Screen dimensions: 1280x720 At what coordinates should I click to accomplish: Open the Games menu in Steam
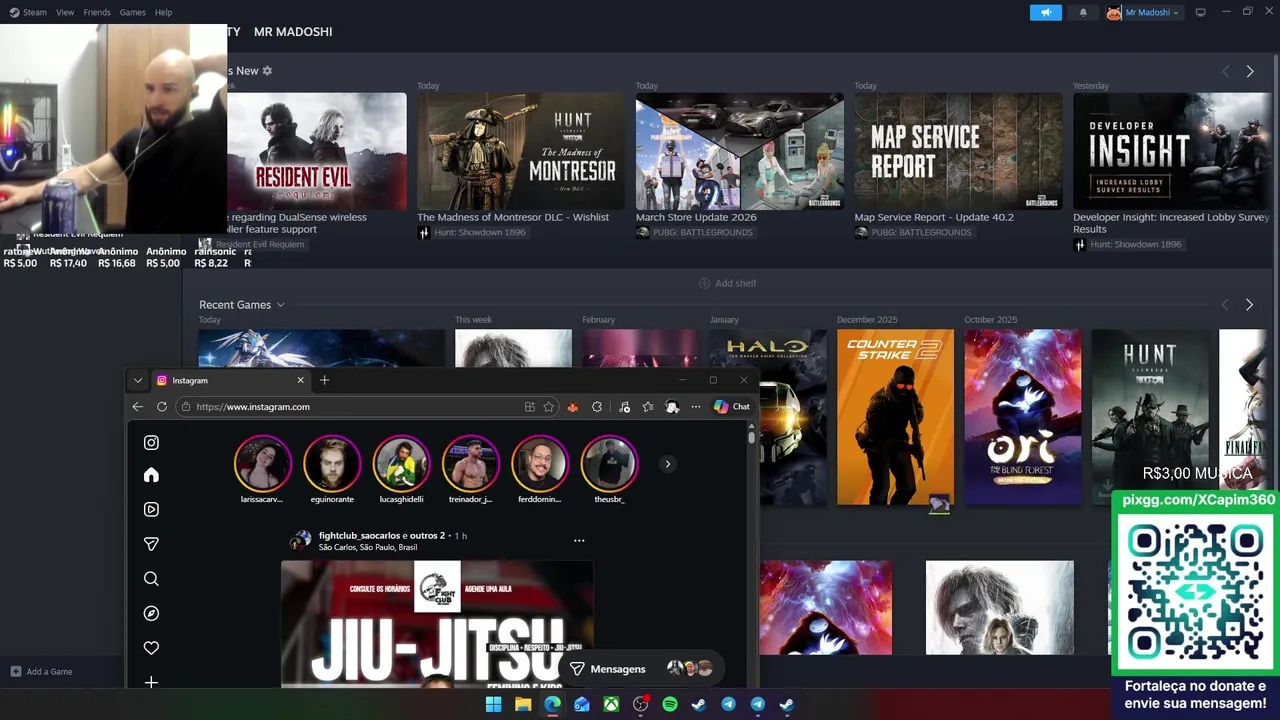[x=132, y=12]
